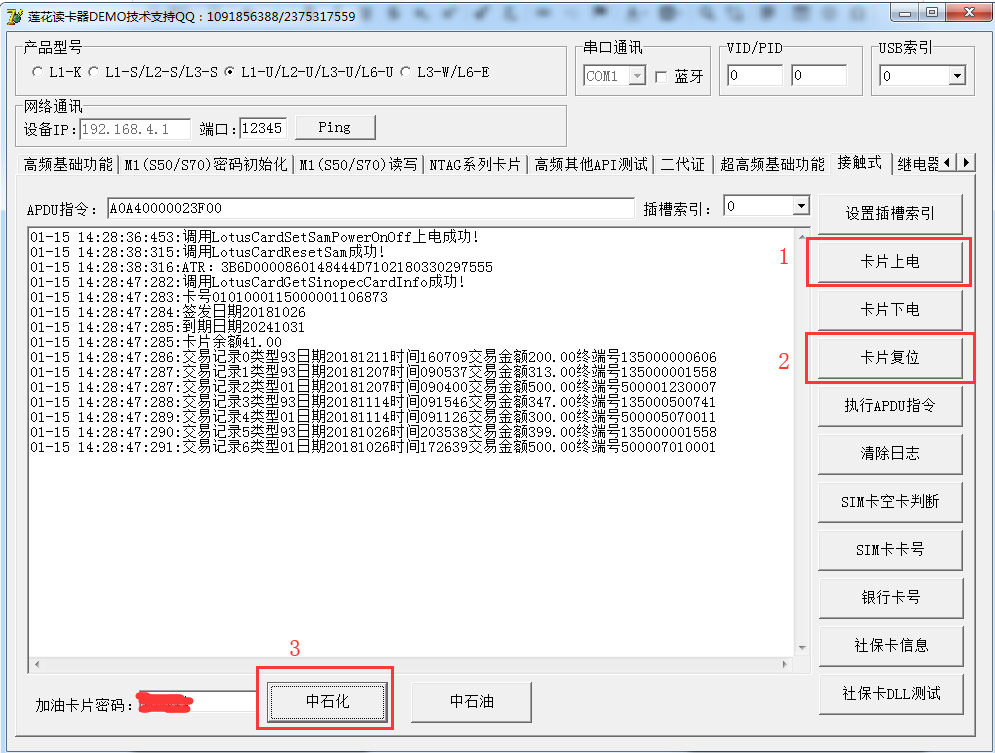Open the USB索引 dropdown
The width and height of the screenshot is (995, 753).
[x=957, y=76]
